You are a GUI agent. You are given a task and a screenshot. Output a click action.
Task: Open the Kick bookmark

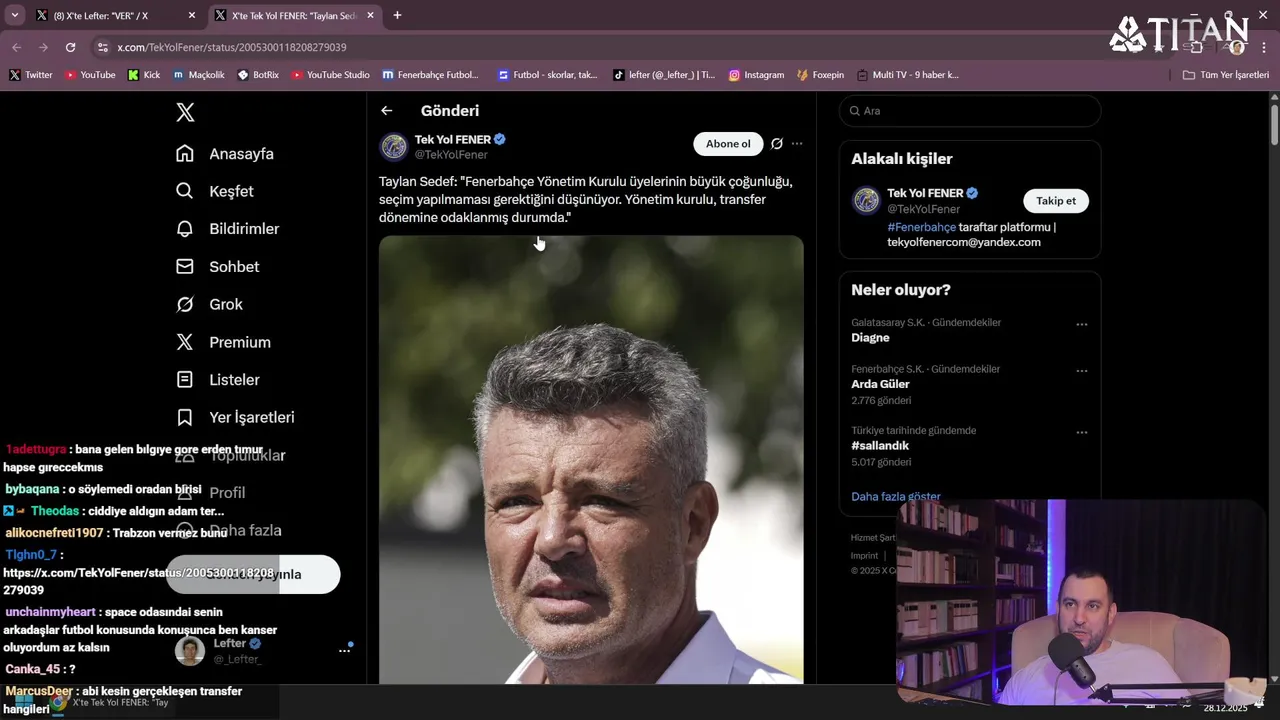pyautogui.click(x=144, y=75)
